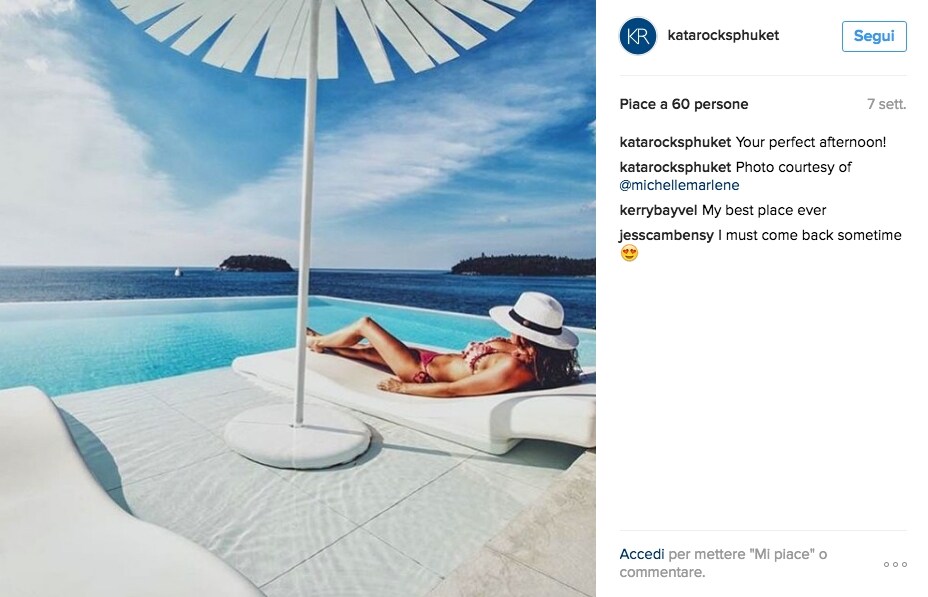Click the poolside photo of the sunbathing woman
Viewport: 928px width, 597px height.
tap(298, 298)
